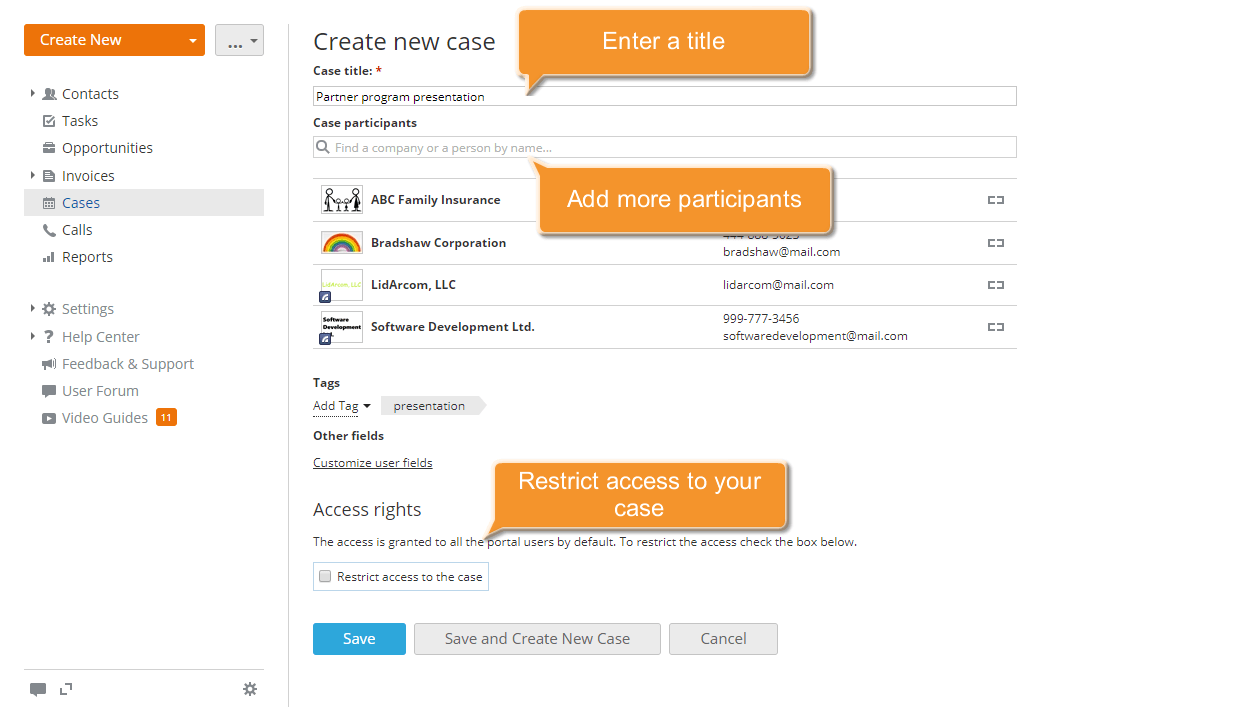This screenshot has width=1240, height=708.
Task: Expand the Settings sidebar section
Action: (x=34, y=308)
